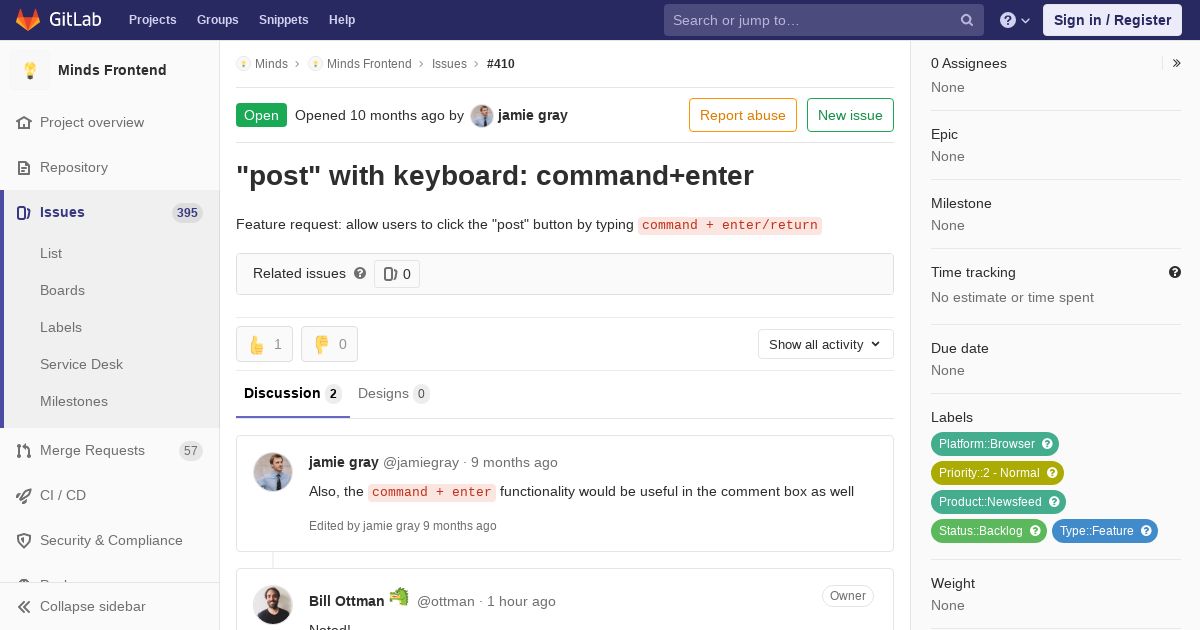Open the Projects menu

tap(152, 20)
